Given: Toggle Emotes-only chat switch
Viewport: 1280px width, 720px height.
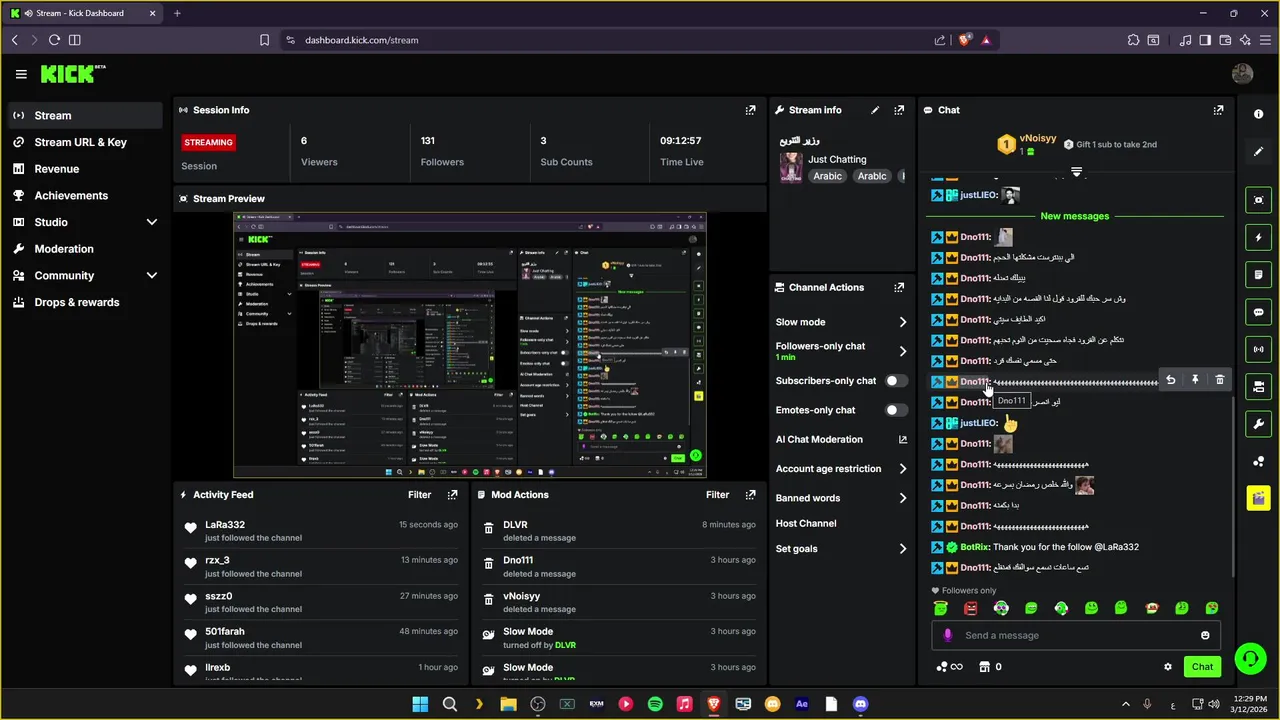Looking at the screenshot, I should point(896,410).
